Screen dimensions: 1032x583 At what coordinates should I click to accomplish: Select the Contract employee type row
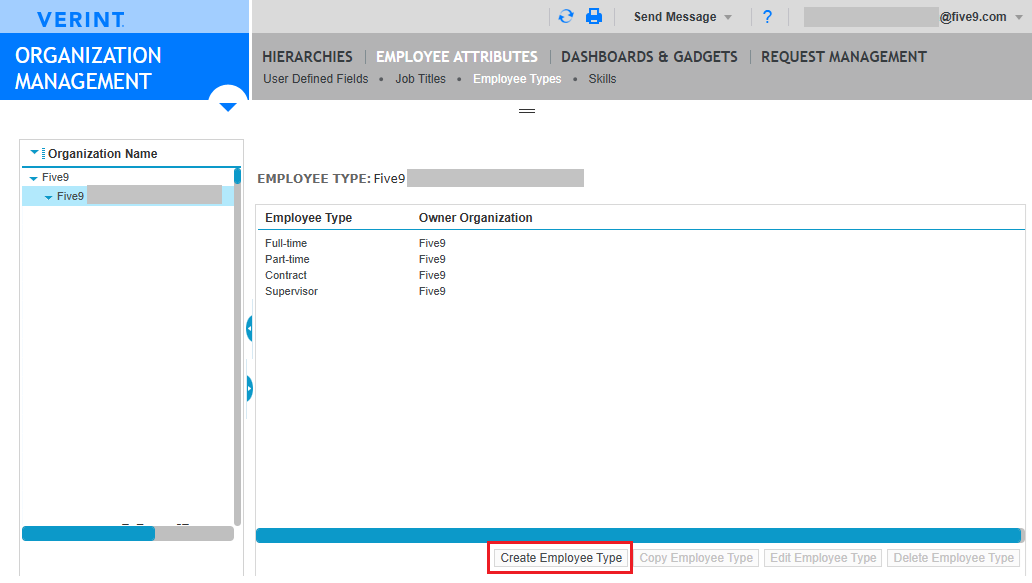[640, 275]
